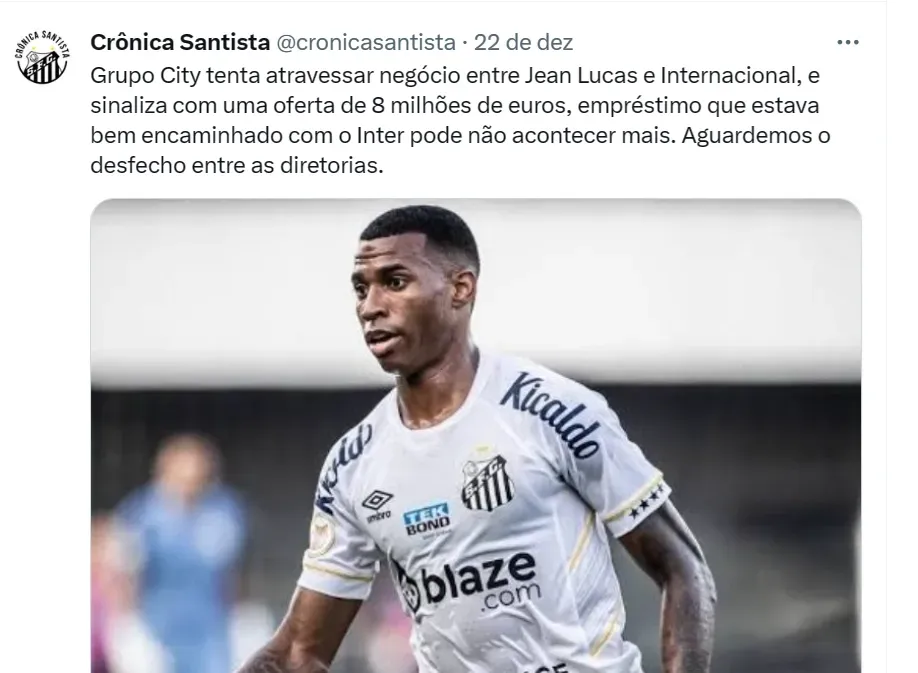Click the Crônica Santista profile avatar
This screenshot has height=673, width=918.
[42, 57]
